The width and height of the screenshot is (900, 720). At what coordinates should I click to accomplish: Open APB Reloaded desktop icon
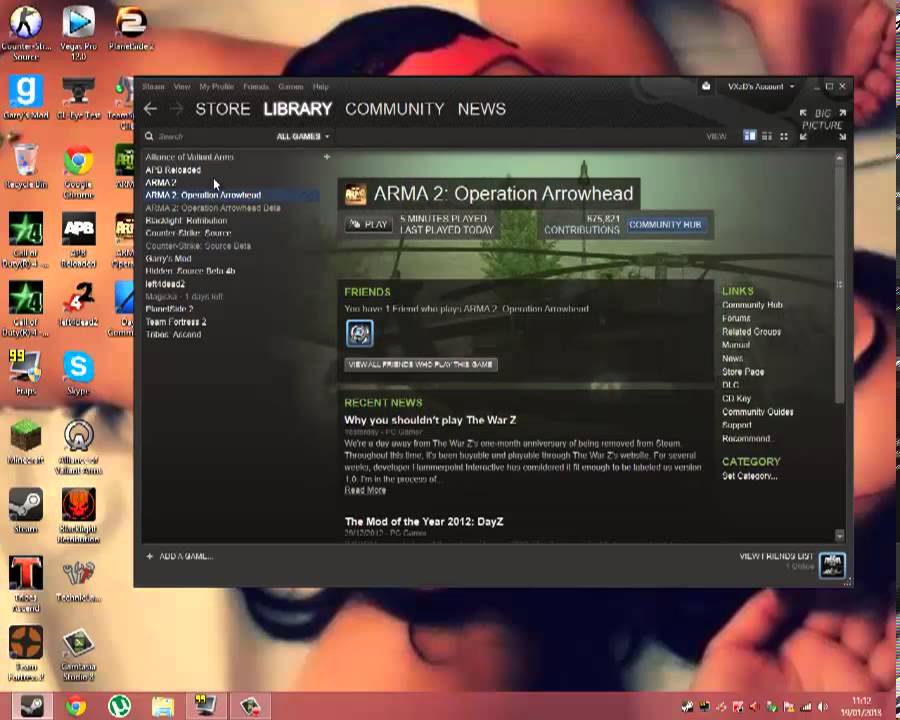pos(79,240)
